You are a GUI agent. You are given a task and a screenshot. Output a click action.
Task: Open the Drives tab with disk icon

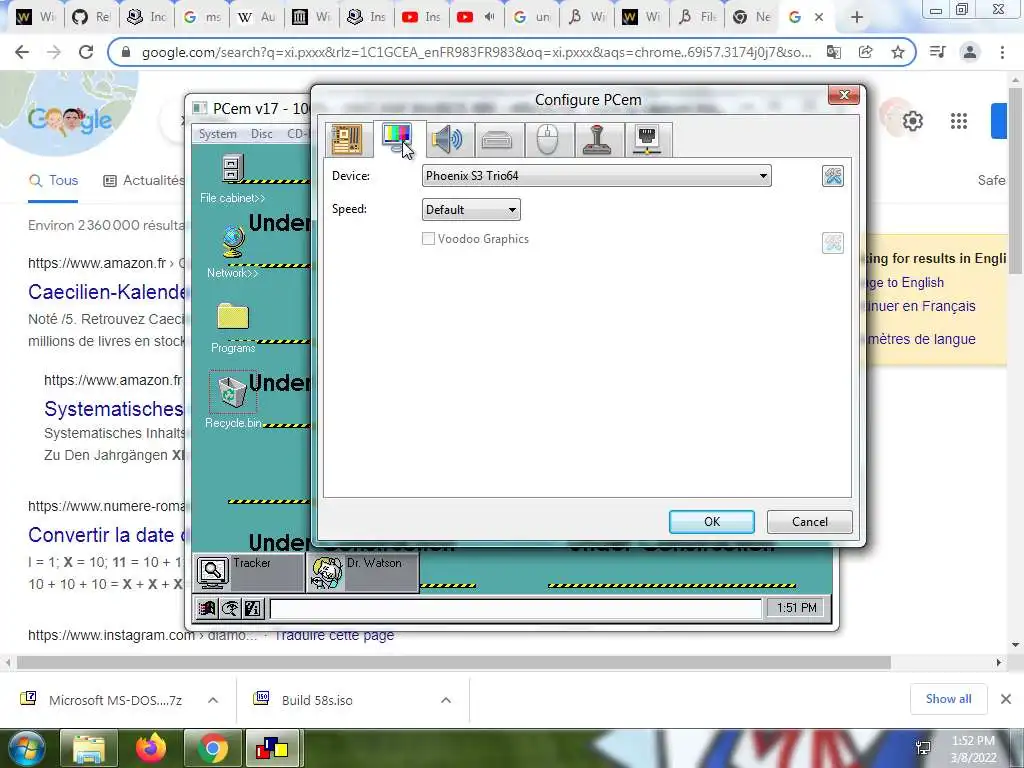pyautogui.click(x=497, y=139)
